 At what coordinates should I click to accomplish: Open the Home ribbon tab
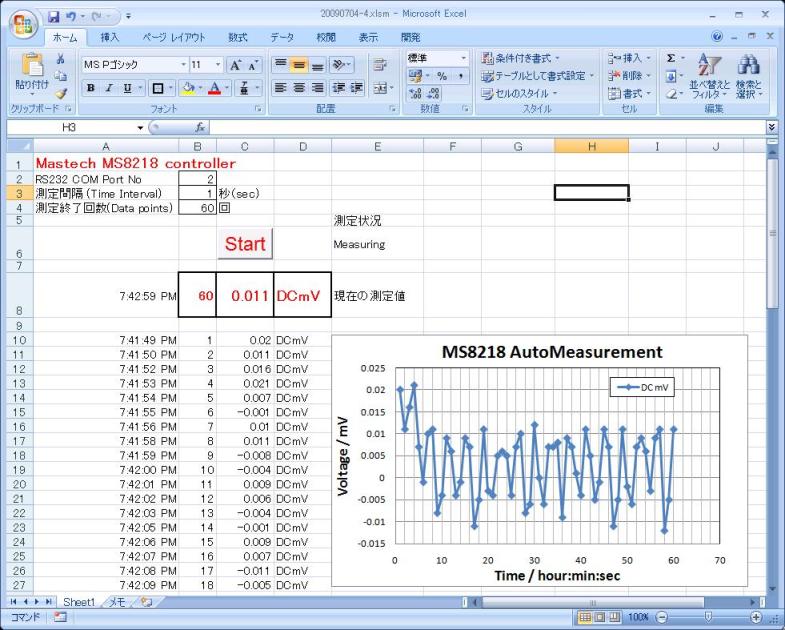click(x=65, y=38)
